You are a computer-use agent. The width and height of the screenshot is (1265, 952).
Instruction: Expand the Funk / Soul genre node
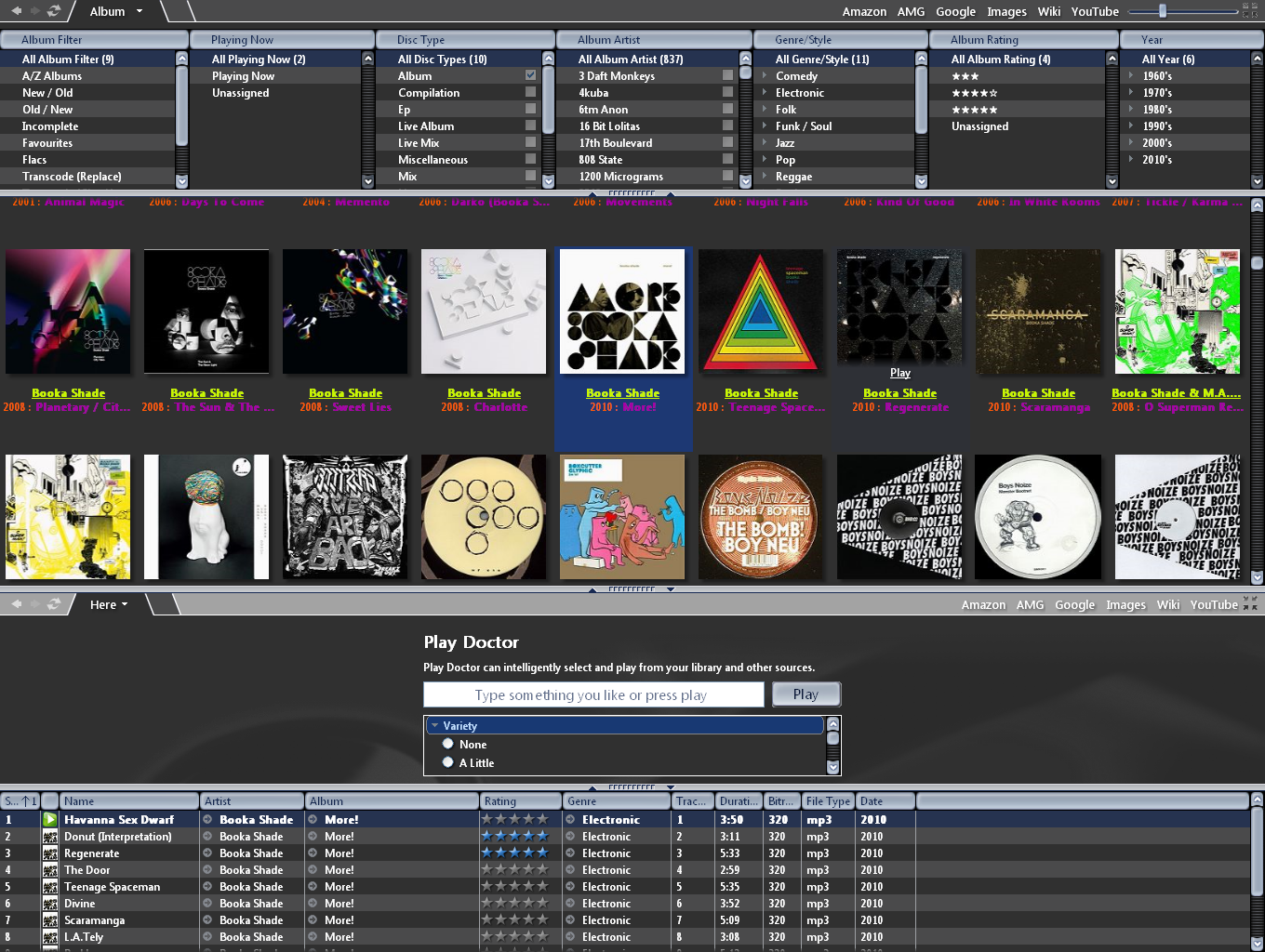765,126
